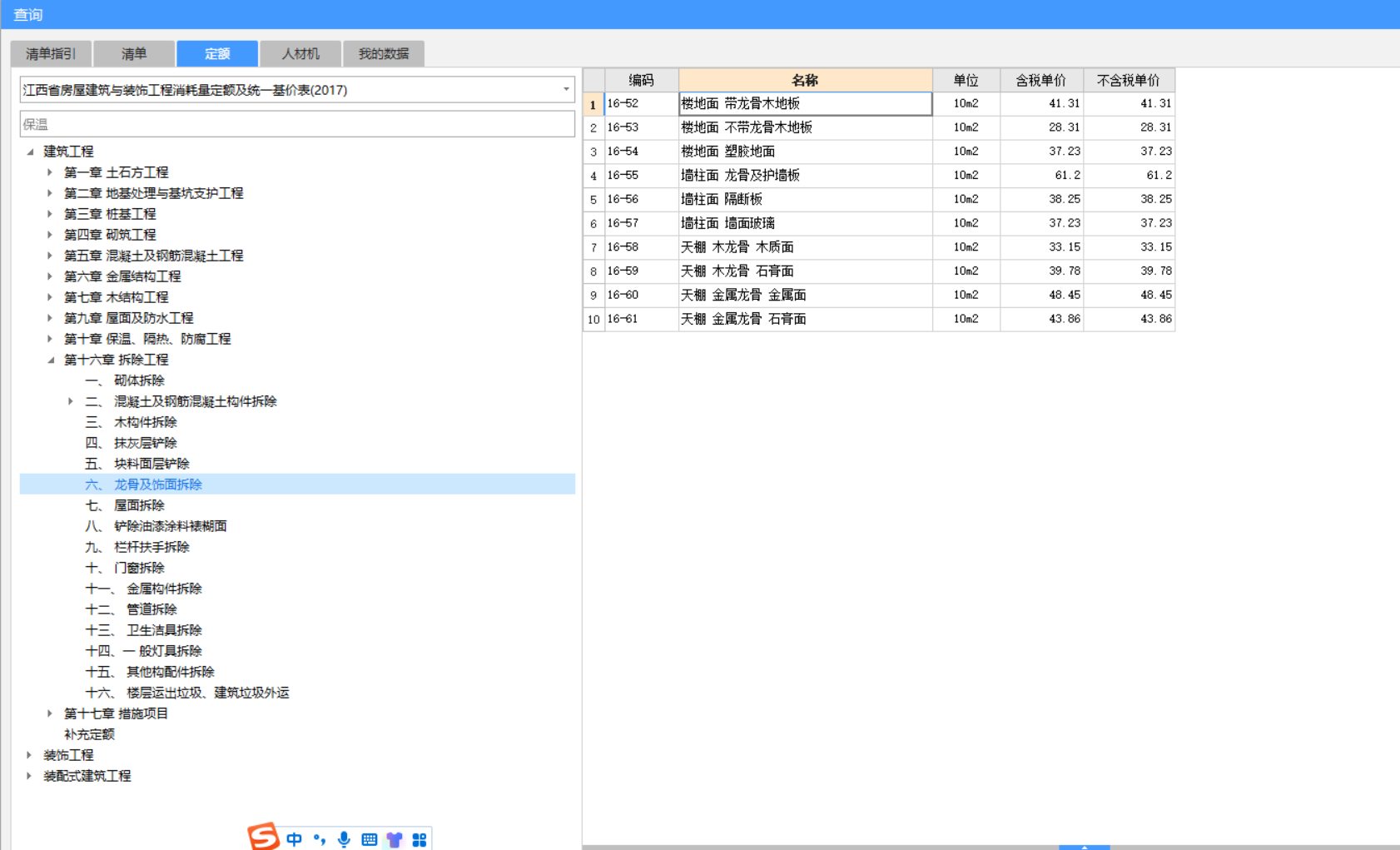The image size is (1400, 850).
Task: Expand 第十七章 措施项目 node
Action: (50, 713)
